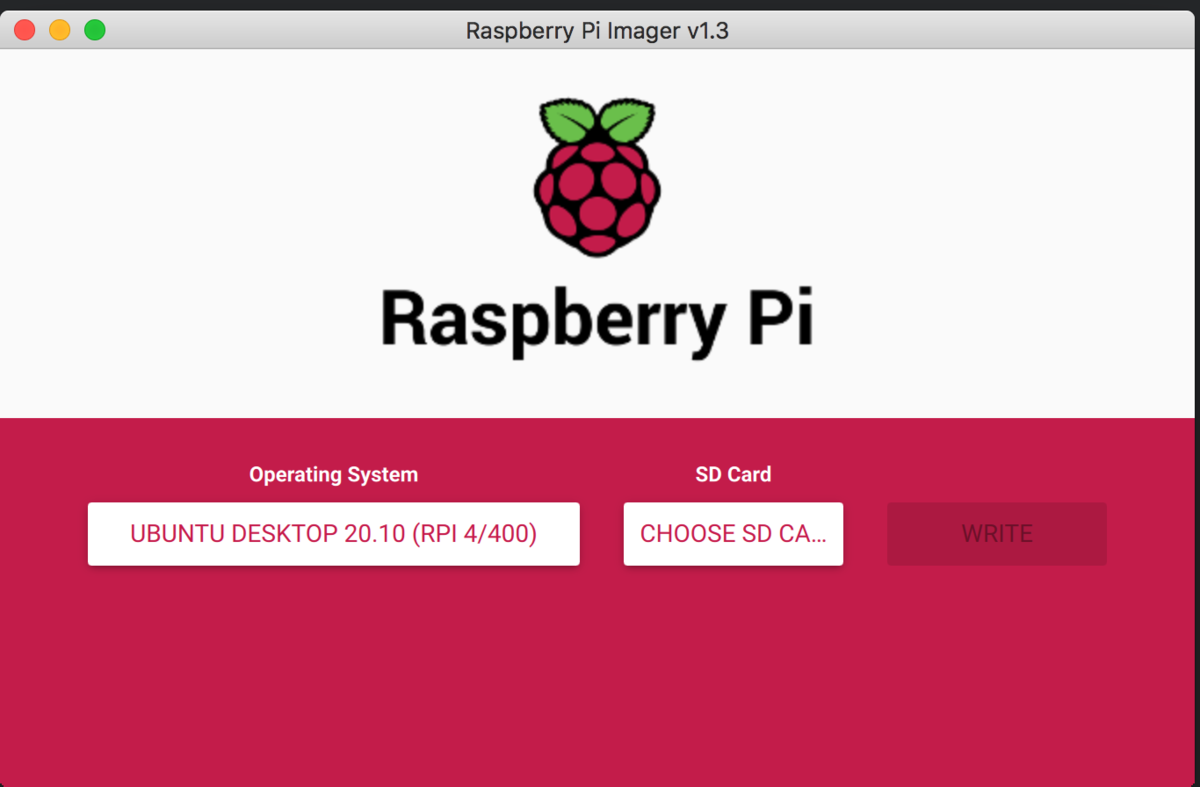Click the "SD Card" label
This screenshot has width=1200, height=787.
(733, 475)
